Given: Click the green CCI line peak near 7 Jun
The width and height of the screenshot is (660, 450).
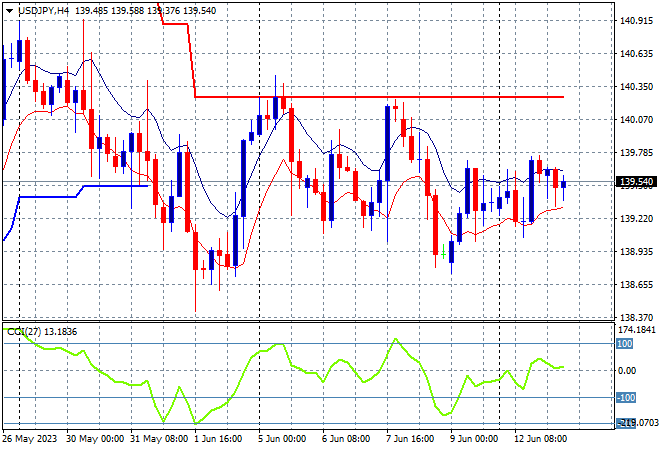Looking at the screenshot, I should tap(395, 338).
